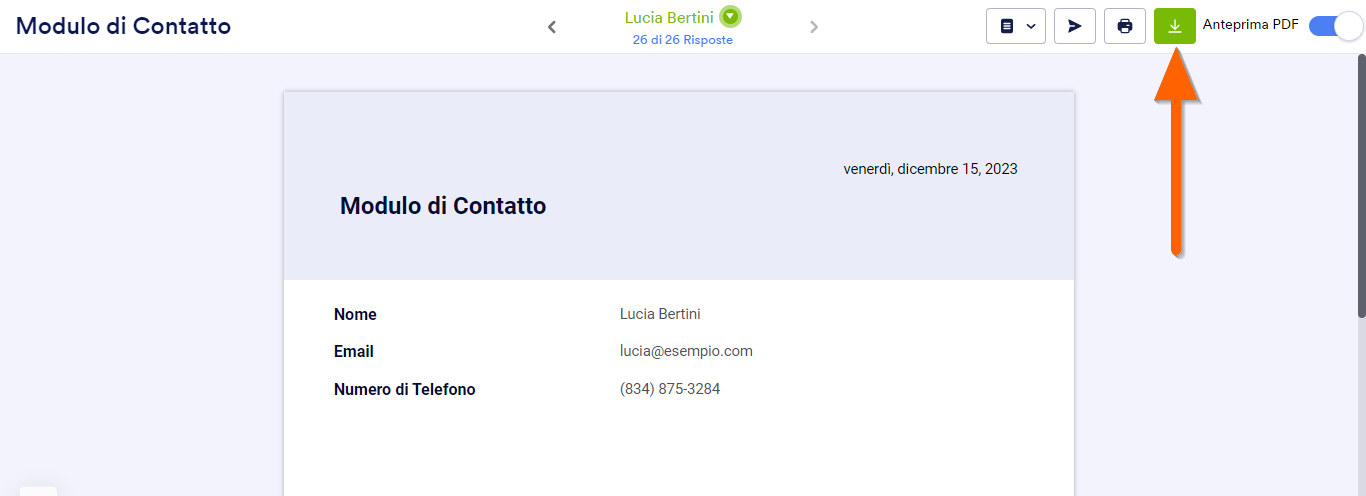Open green dropdown beside Lucia Bertini

point(731,17)
